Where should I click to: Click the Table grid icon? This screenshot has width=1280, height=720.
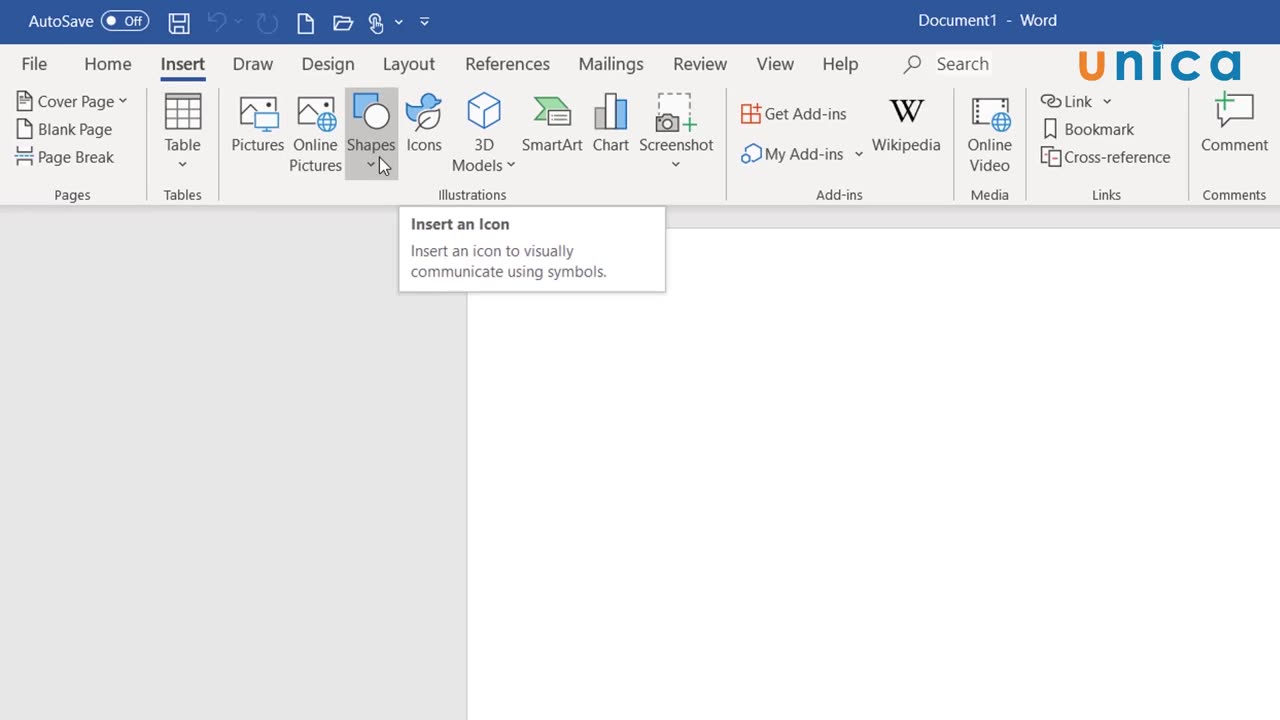click(x=183, y=112)
